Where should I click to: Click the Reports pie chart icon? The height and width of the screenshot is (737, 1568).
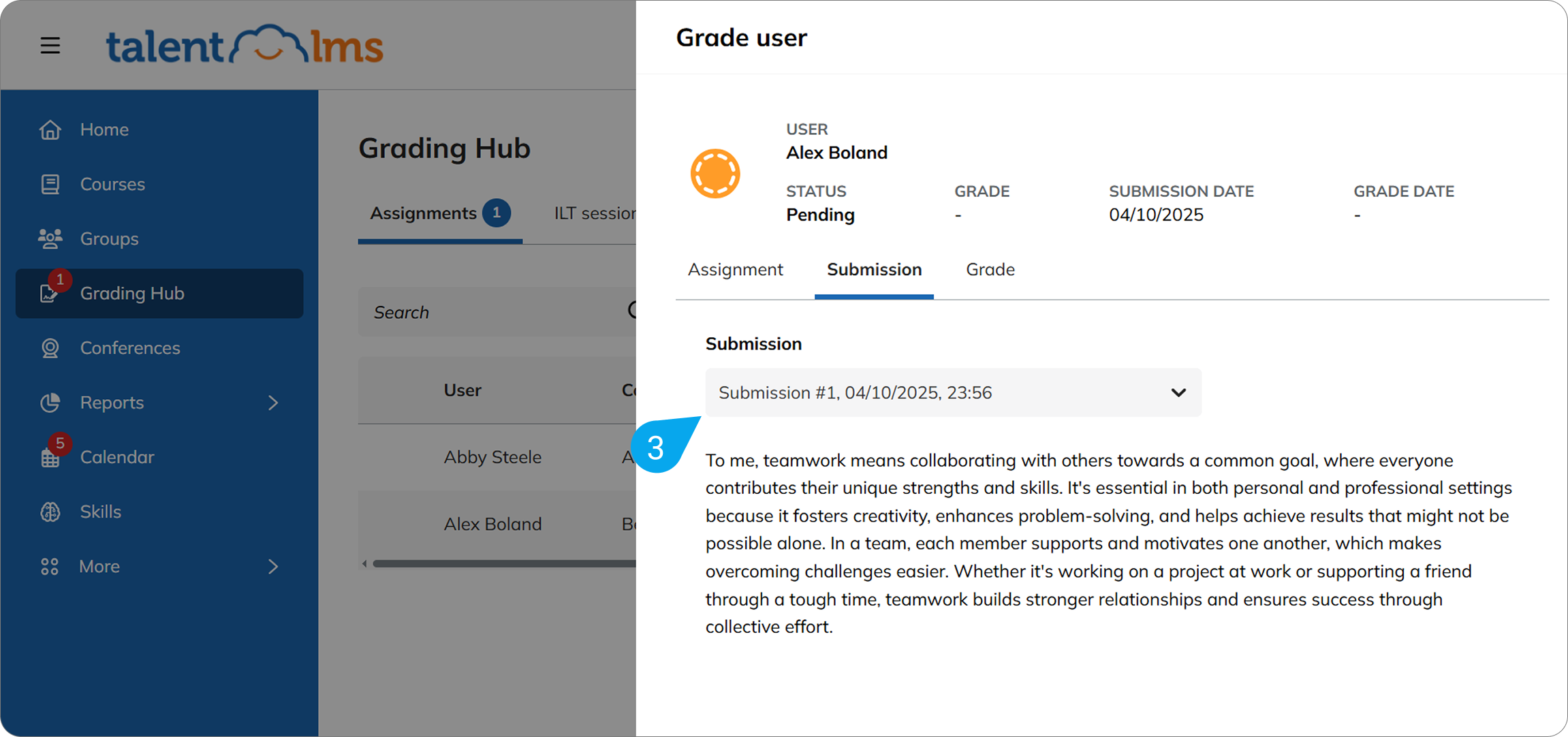50,403
